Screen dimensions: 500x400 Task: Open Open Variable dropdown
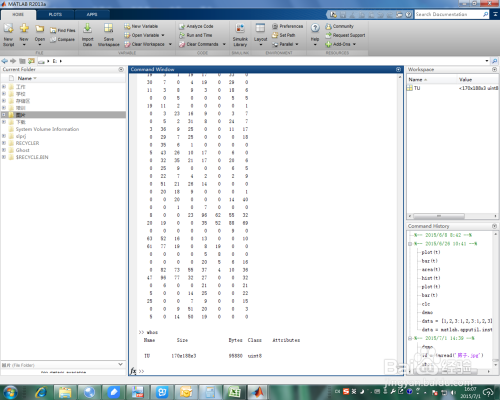click(x=163, y=35)
